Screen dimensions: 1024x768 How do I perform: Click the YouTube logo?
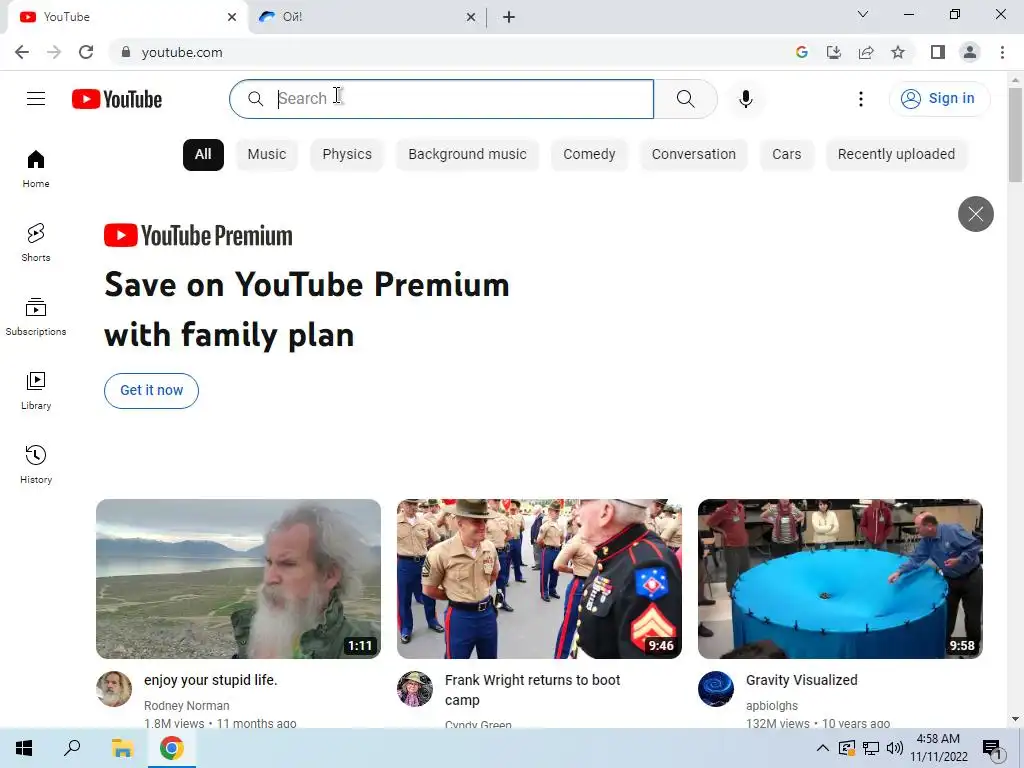pyautogui.click(x=117, y=99)
